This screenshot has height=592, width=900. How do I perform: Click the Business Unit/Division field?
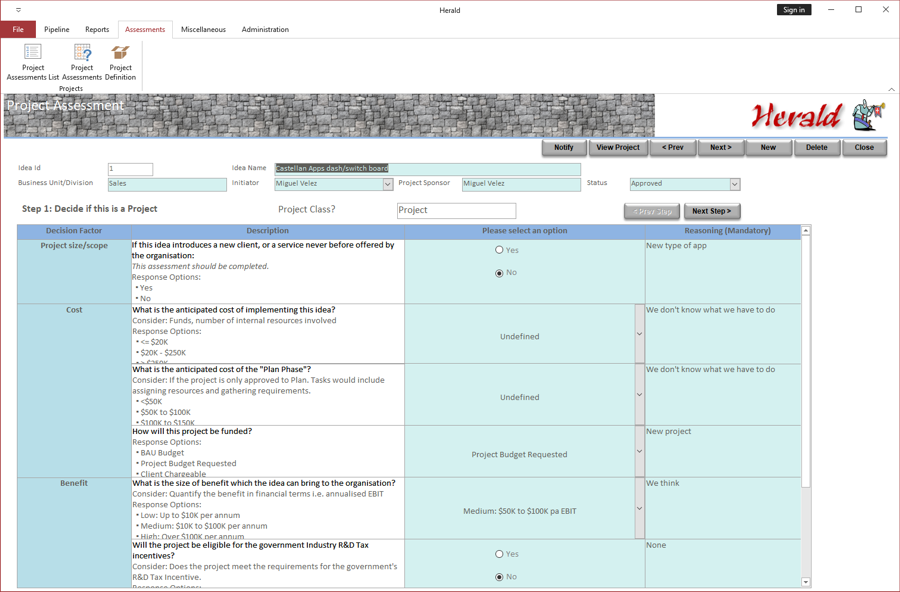(167, 184)
